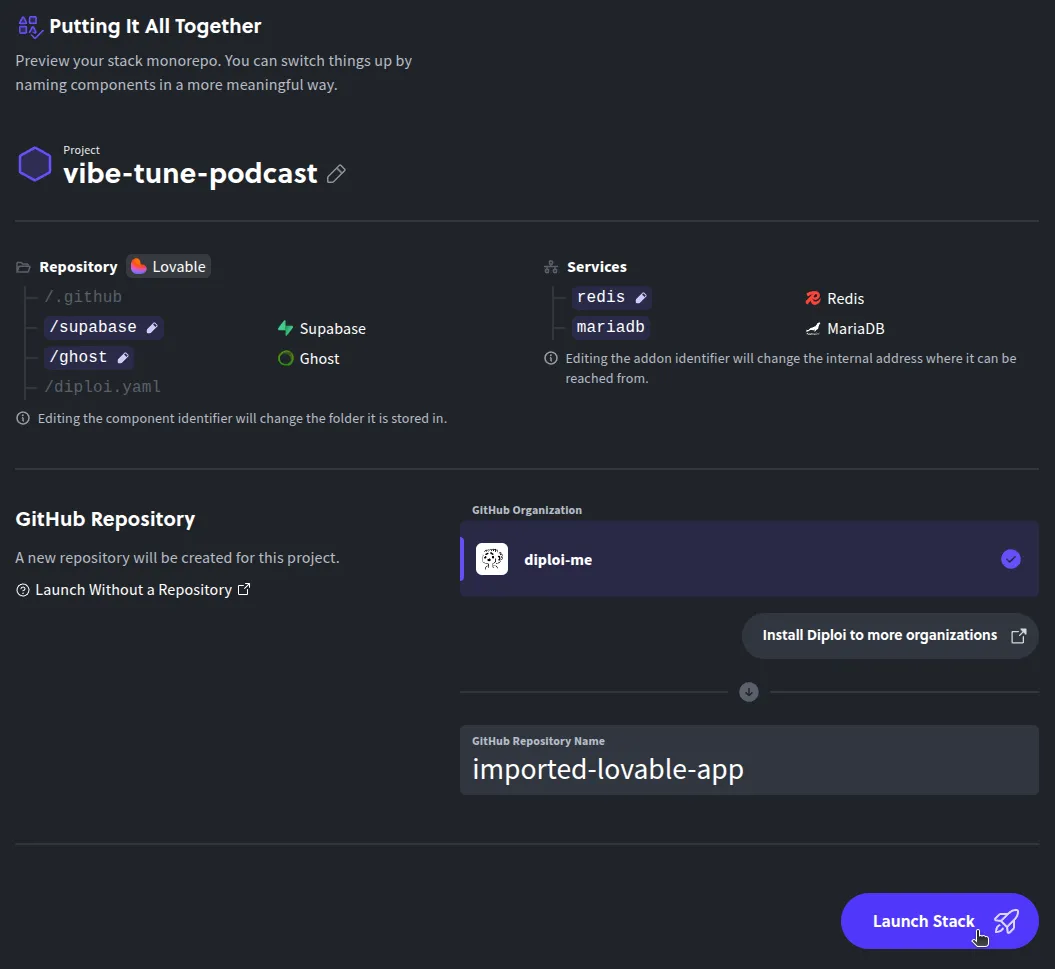Click the purple hexagon project icon
Image resolution: width=1055 pixels, height=969 pixels.
[35, 164]
